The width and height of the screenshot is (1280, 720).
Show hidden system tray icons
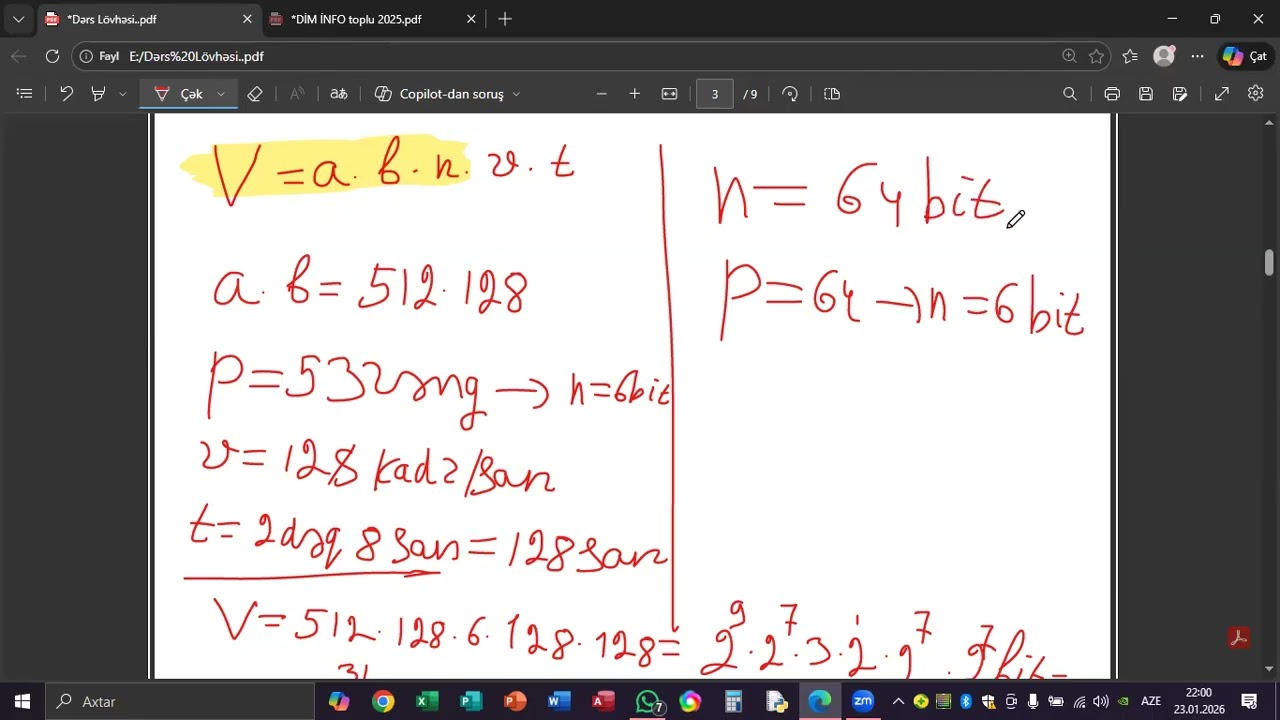[898, 701]
